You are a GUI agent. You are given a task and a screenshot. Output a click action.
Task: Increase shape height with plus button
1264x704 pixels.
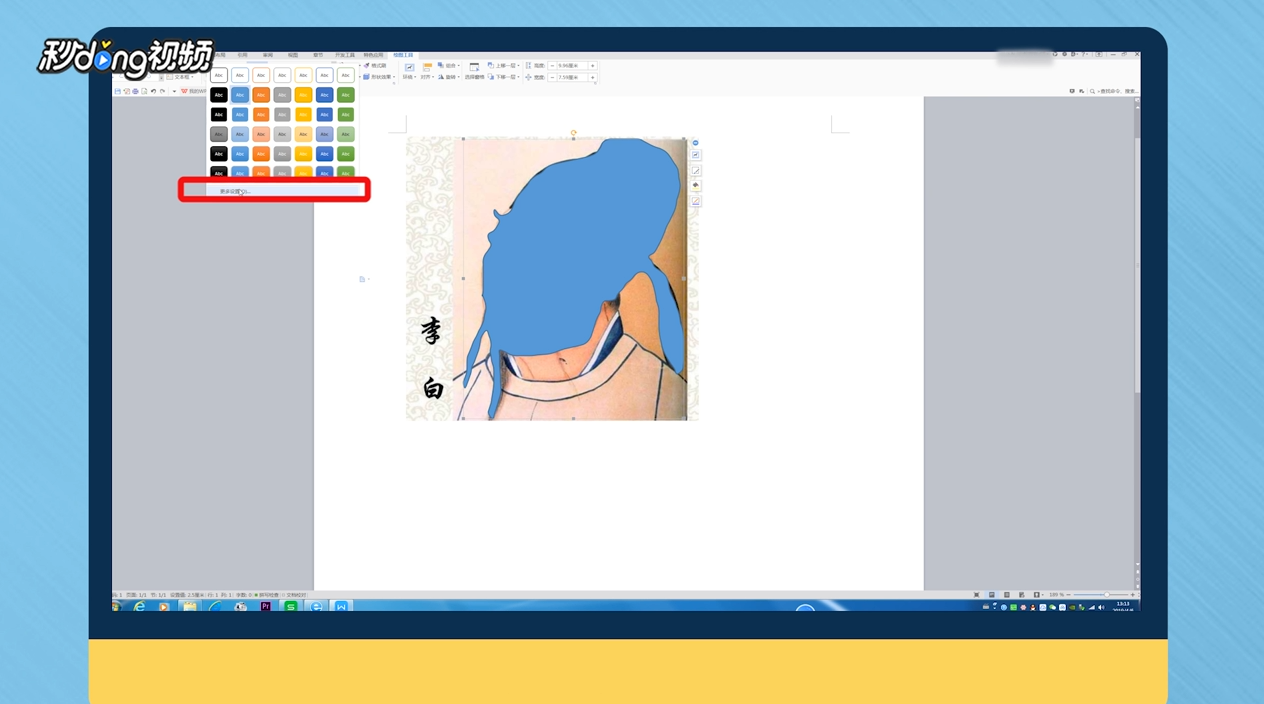592,66
